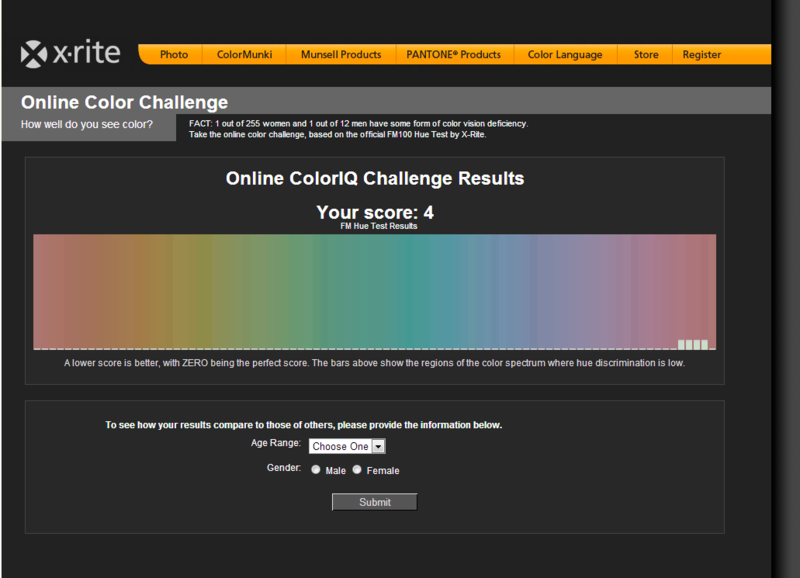This screenshot has height=578, width=800.
Task: Open the Color Language tab
Action: coord(565,55)
